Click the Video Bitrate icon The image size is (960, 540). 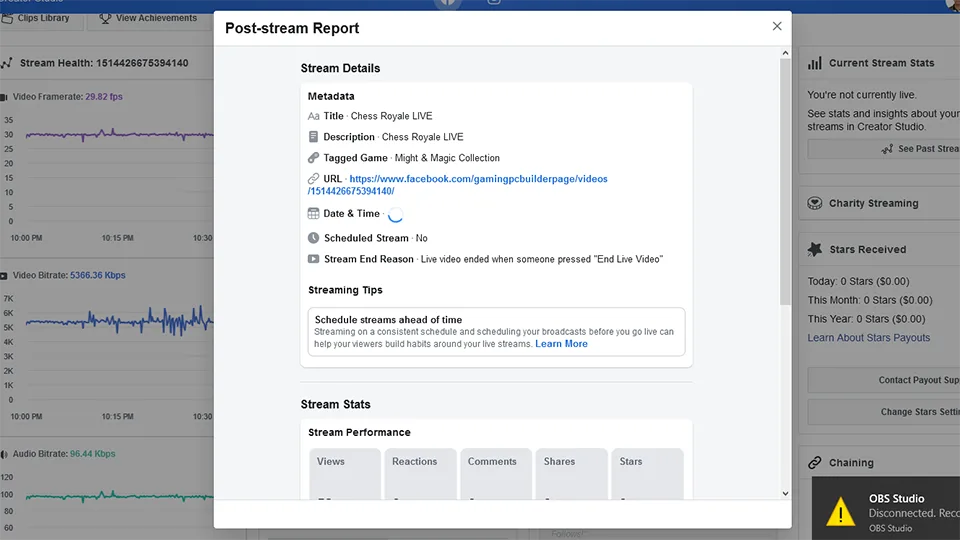pos(4,276)
